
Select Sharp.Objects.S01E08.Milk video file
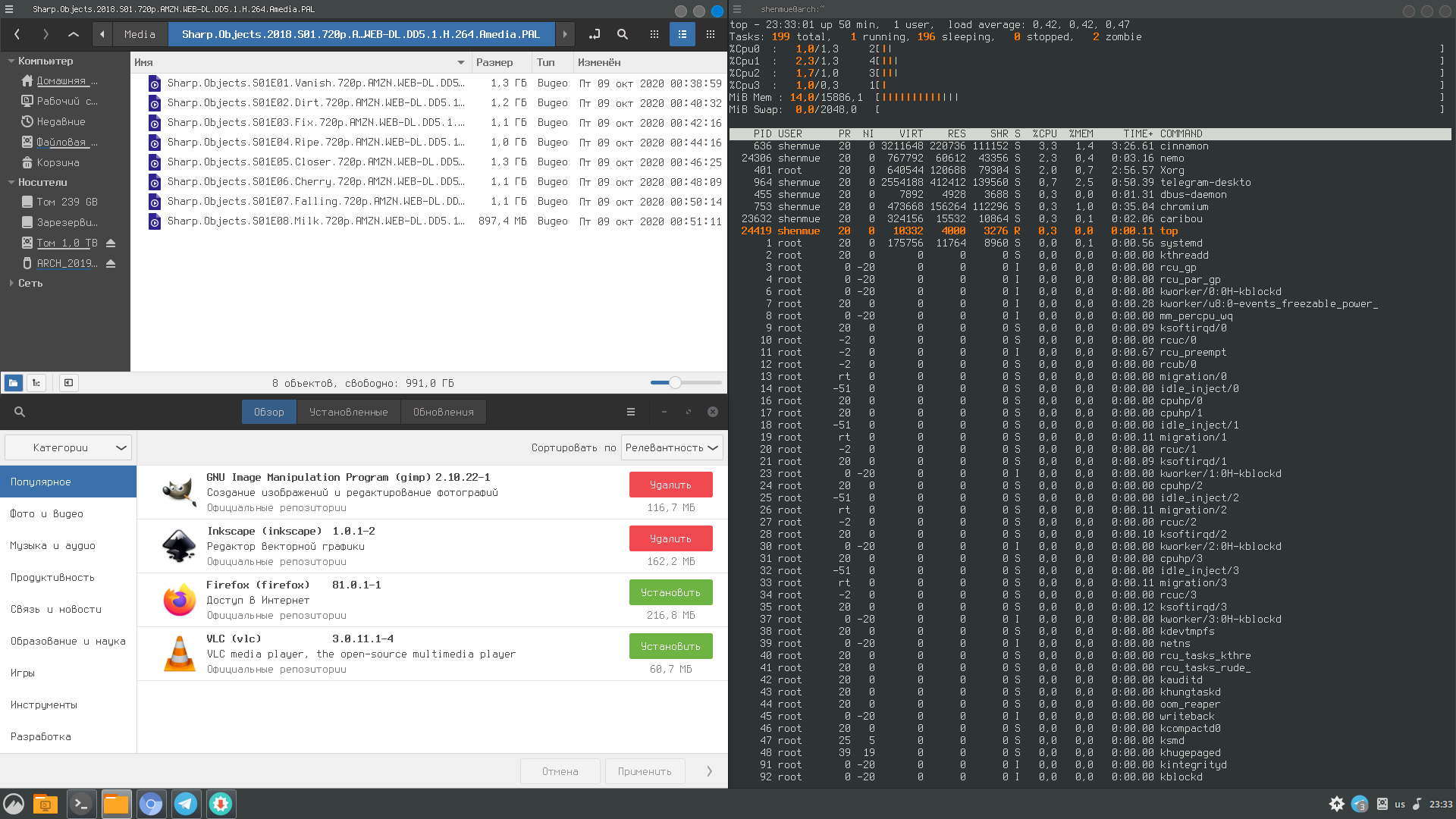click(428, 221)
